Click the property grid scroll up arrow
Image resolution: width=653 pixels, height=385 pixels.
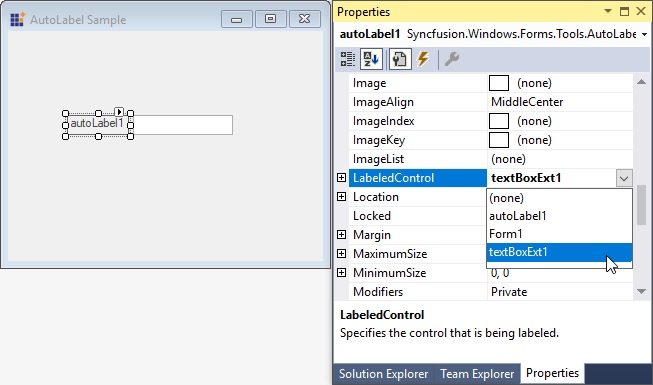pyautogui.click(x=641, y=82)
